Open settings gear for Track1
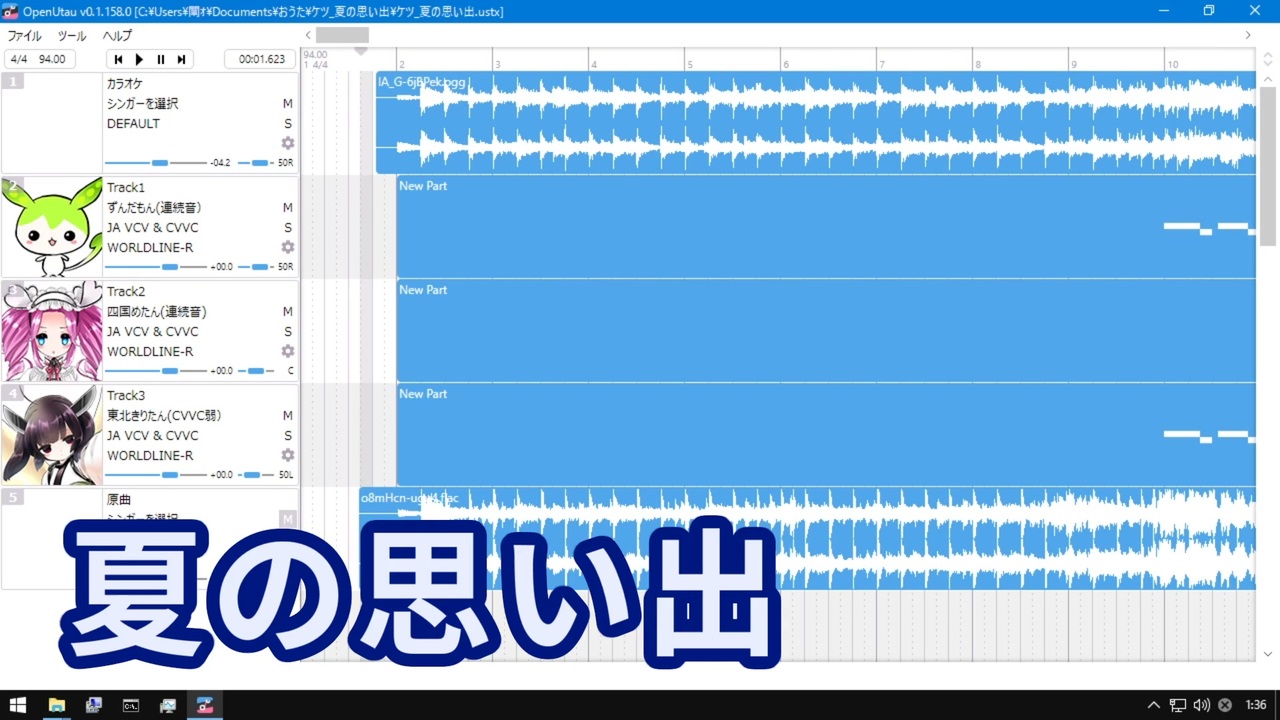 click(x=288, y=247)
